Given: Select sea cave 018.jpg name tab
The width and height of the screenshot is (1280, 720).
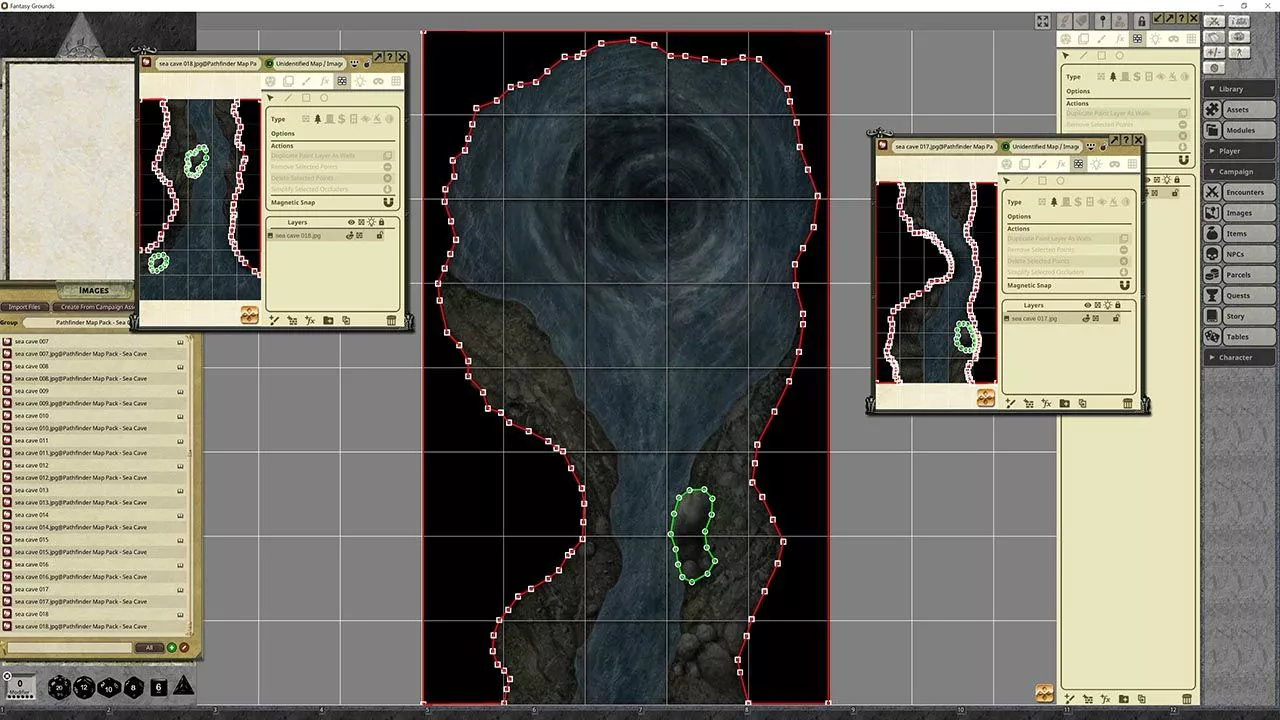Looking at the screenshot, I should pyautogui.click(x=207, y=63).
